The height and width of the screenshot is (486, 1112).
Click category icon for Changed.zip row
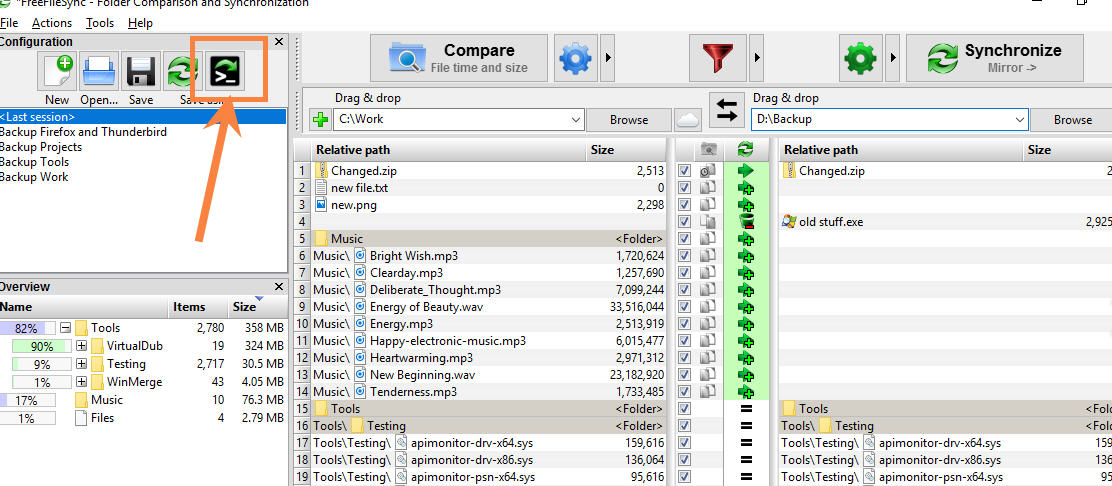(x=708, y=170)
